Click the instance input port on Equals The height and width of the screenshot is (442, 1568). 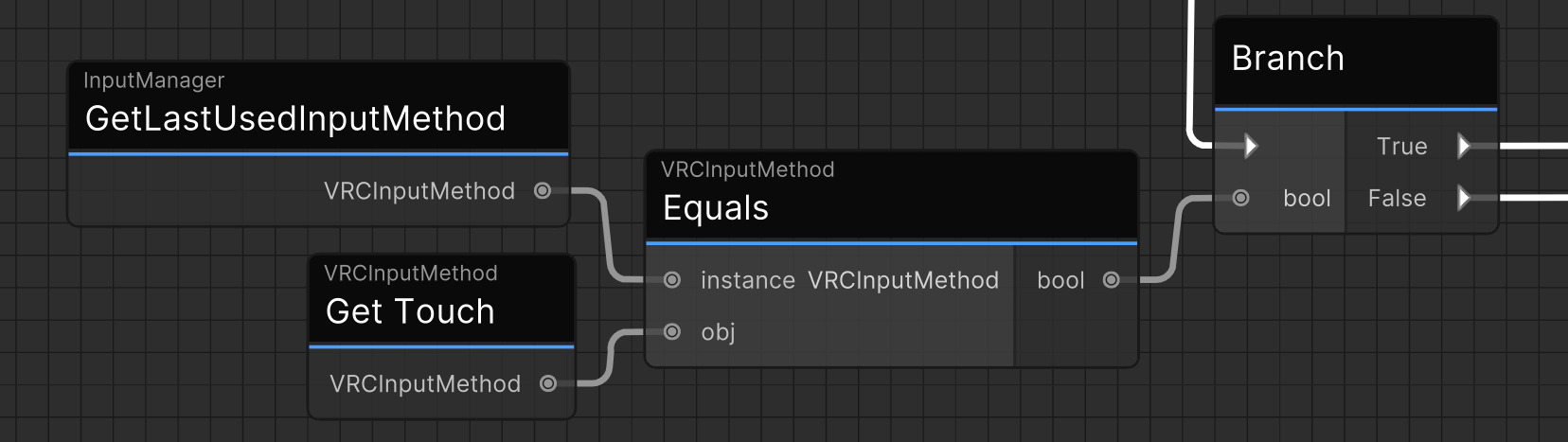point(672,280)
